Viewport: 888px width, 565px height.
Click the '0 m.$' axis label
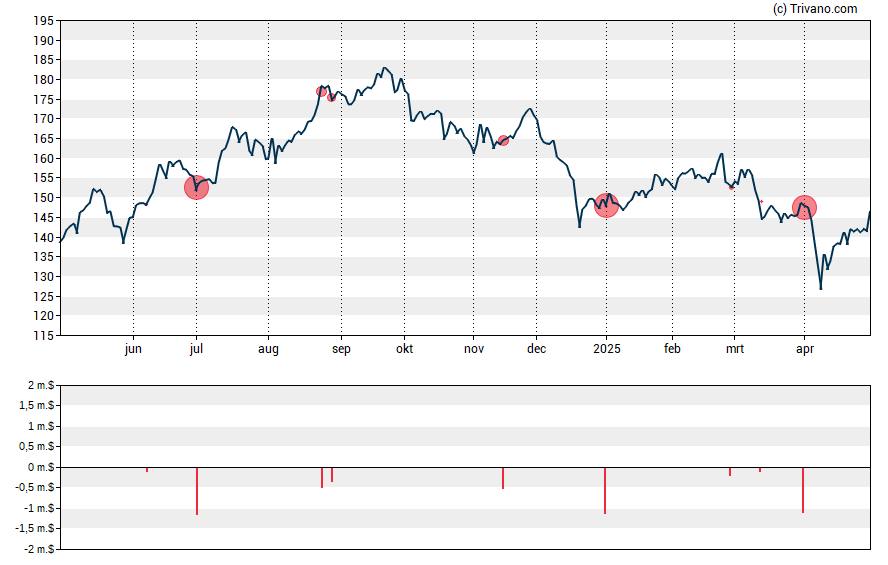[x=41, y=467]
